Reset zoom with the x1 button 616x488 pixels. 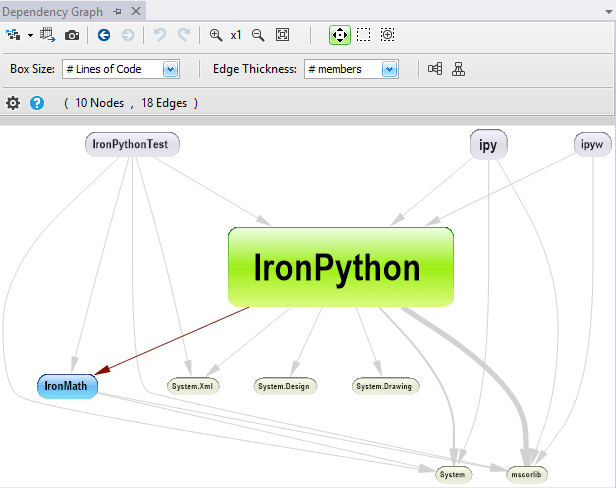click(x=236, y=35)
